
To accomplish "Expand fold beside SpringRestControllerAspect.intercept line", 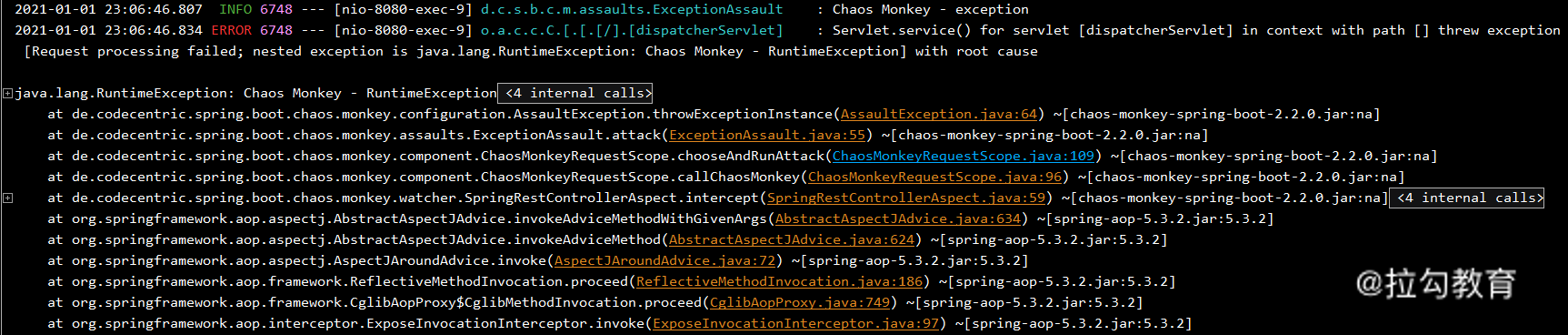I will (x=7, y=198).
